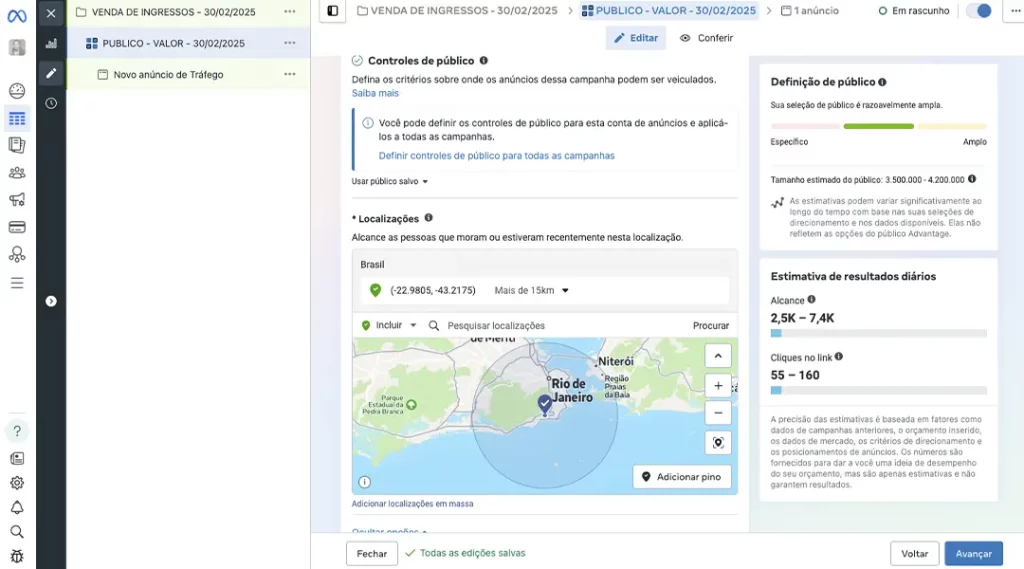Click the Billing card icon in sidebar
Image resolution: width=1024 pixels, height=569 pixels.
click(17, 227)
